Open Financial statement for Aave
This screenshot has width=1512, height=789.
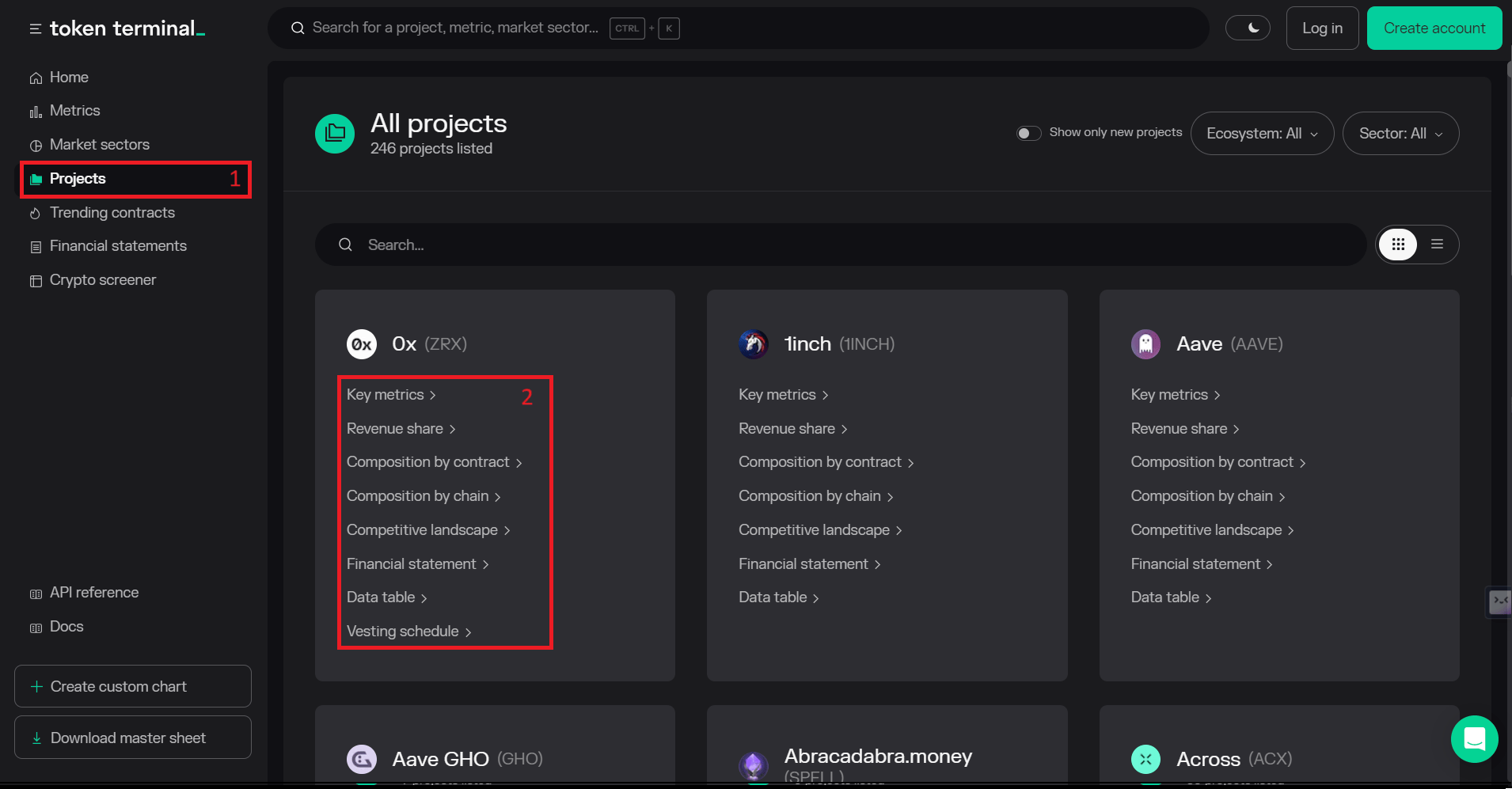click(x=1202, y=564)
